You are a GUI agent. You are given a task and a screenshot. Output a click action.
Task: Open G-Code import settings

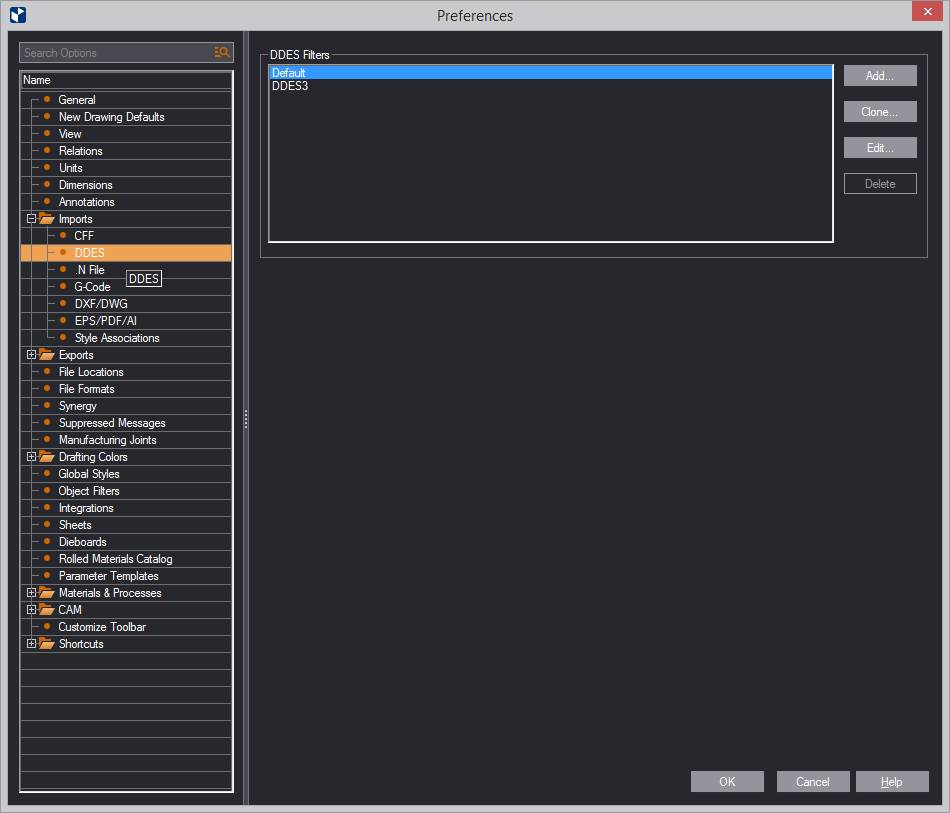92,287
